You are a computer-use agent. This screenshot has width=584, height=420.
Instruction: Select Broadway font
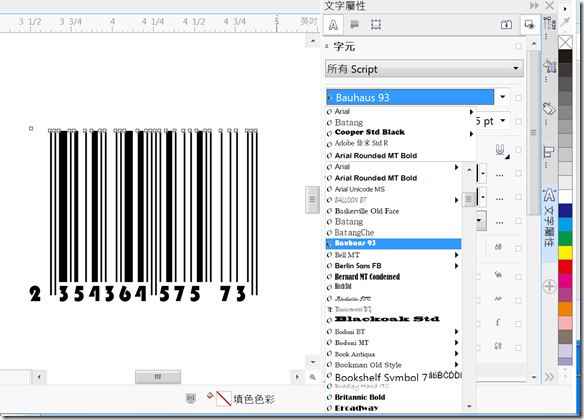(393, 408)
